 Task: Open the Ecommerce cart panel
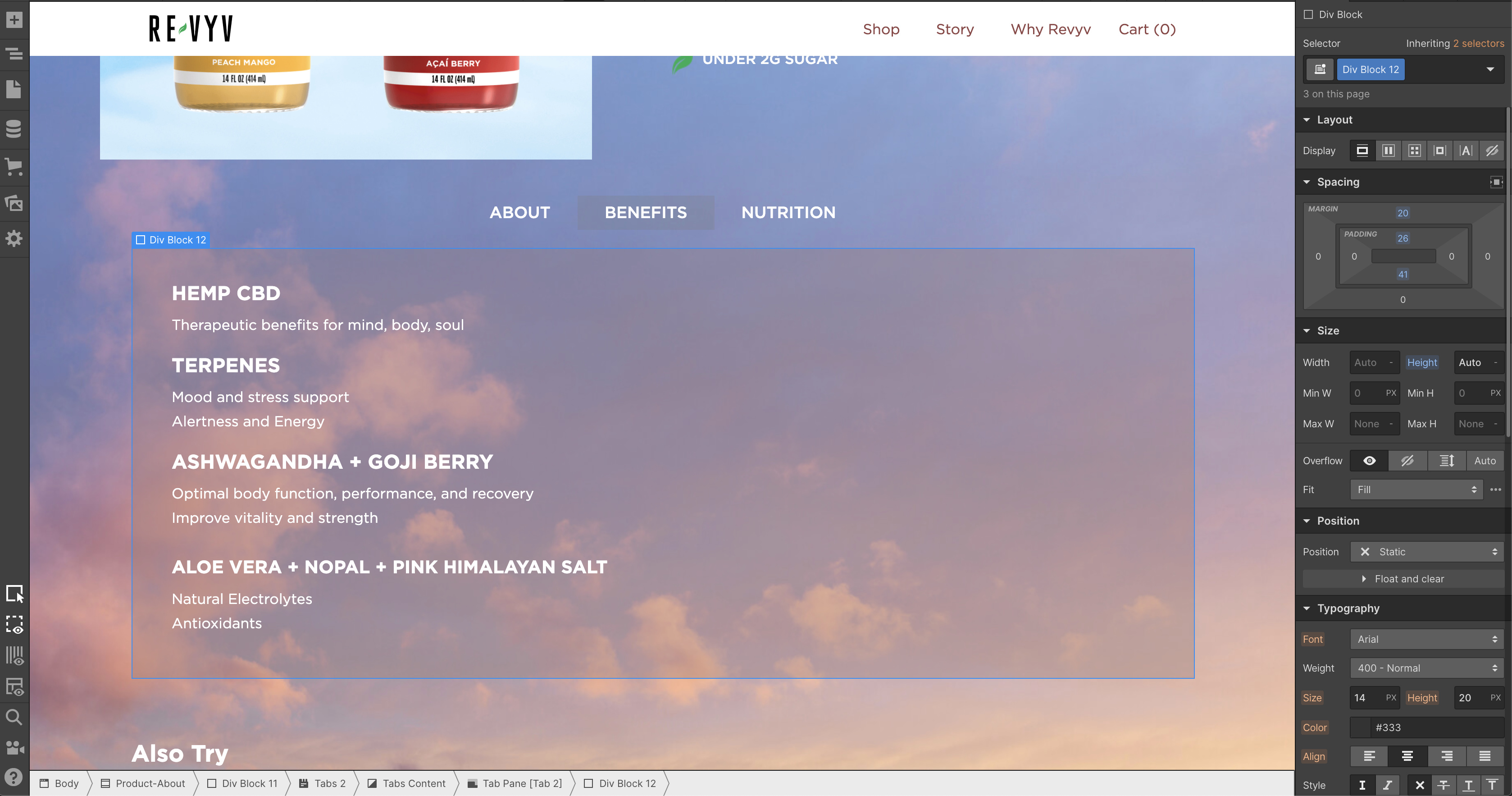pos(14,166)
